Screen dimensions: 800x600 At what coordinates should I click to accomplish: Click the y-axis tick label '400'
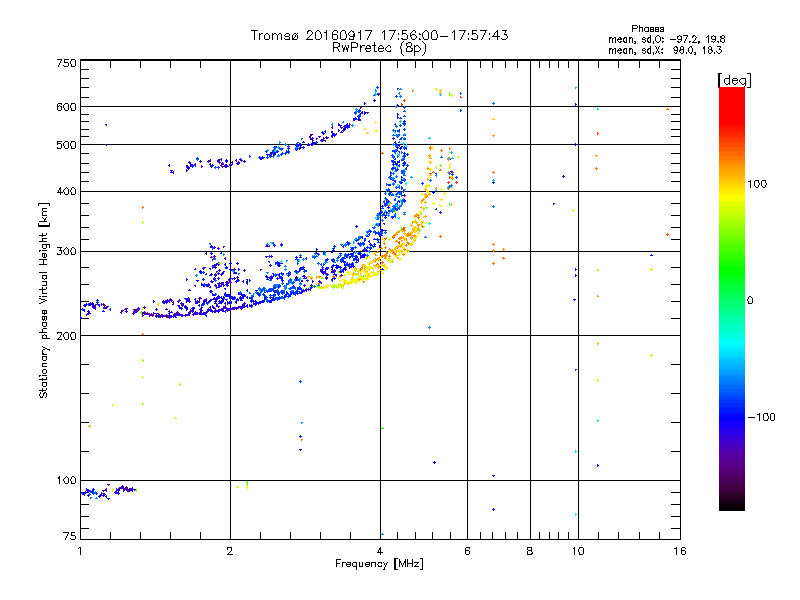[x=66, y=191]
